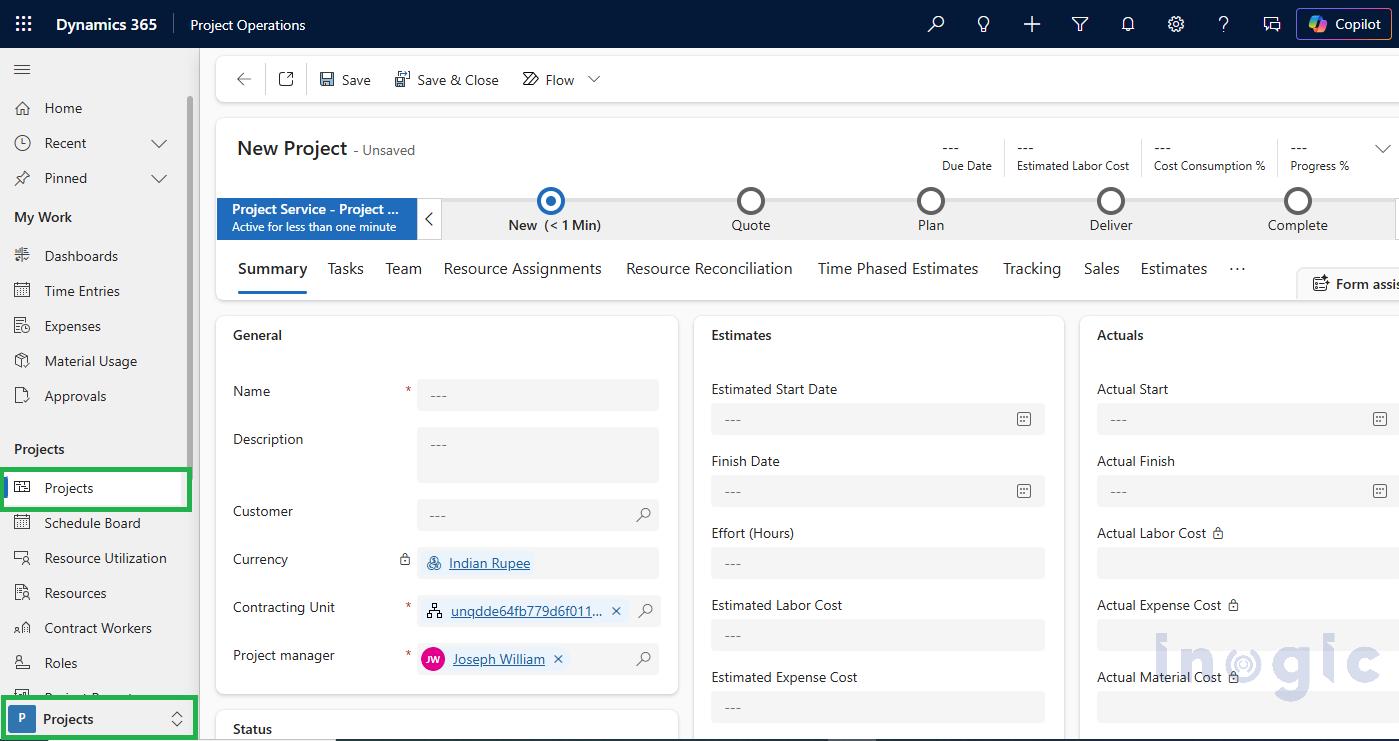Click the Copilot icon in the header
Viewport: 1399px width, 741px height.
coord(1343,24)
